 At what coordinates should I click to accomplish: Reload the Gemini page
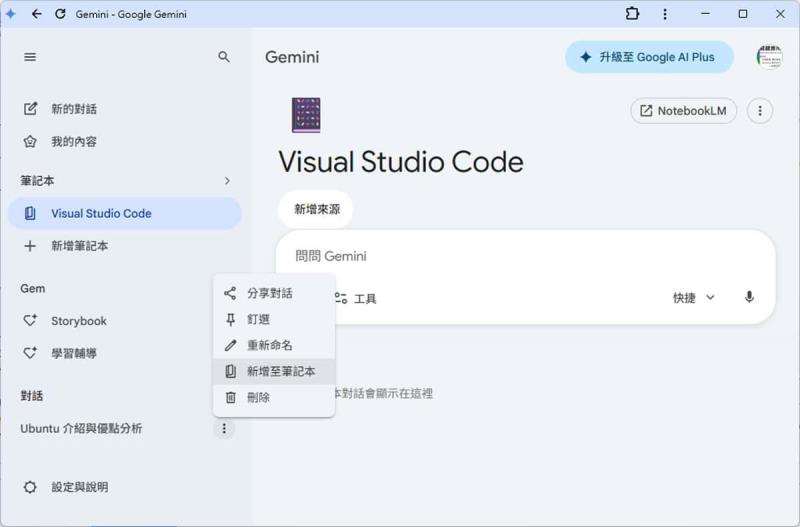[x=60, y=14]
